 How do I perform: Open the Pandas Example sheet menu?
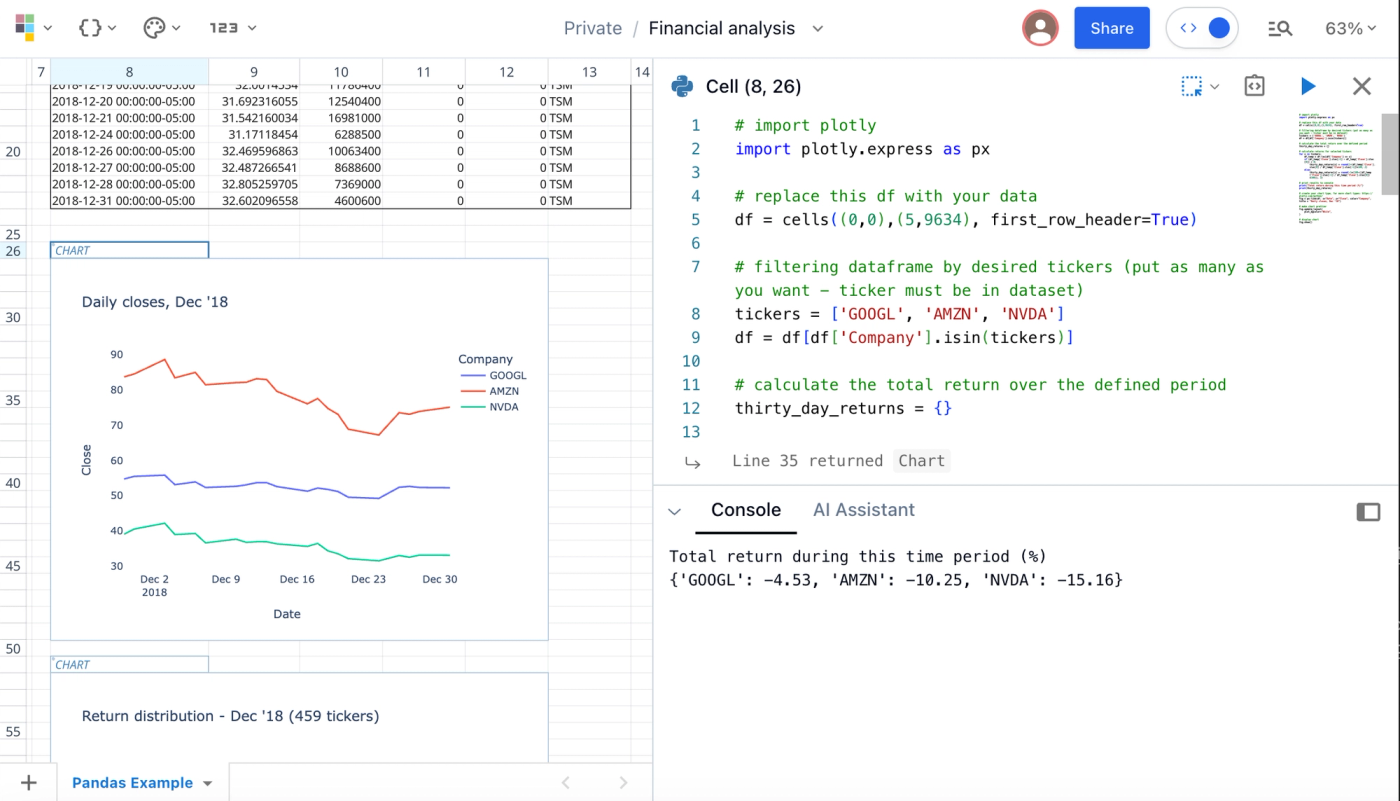[207, 783]
